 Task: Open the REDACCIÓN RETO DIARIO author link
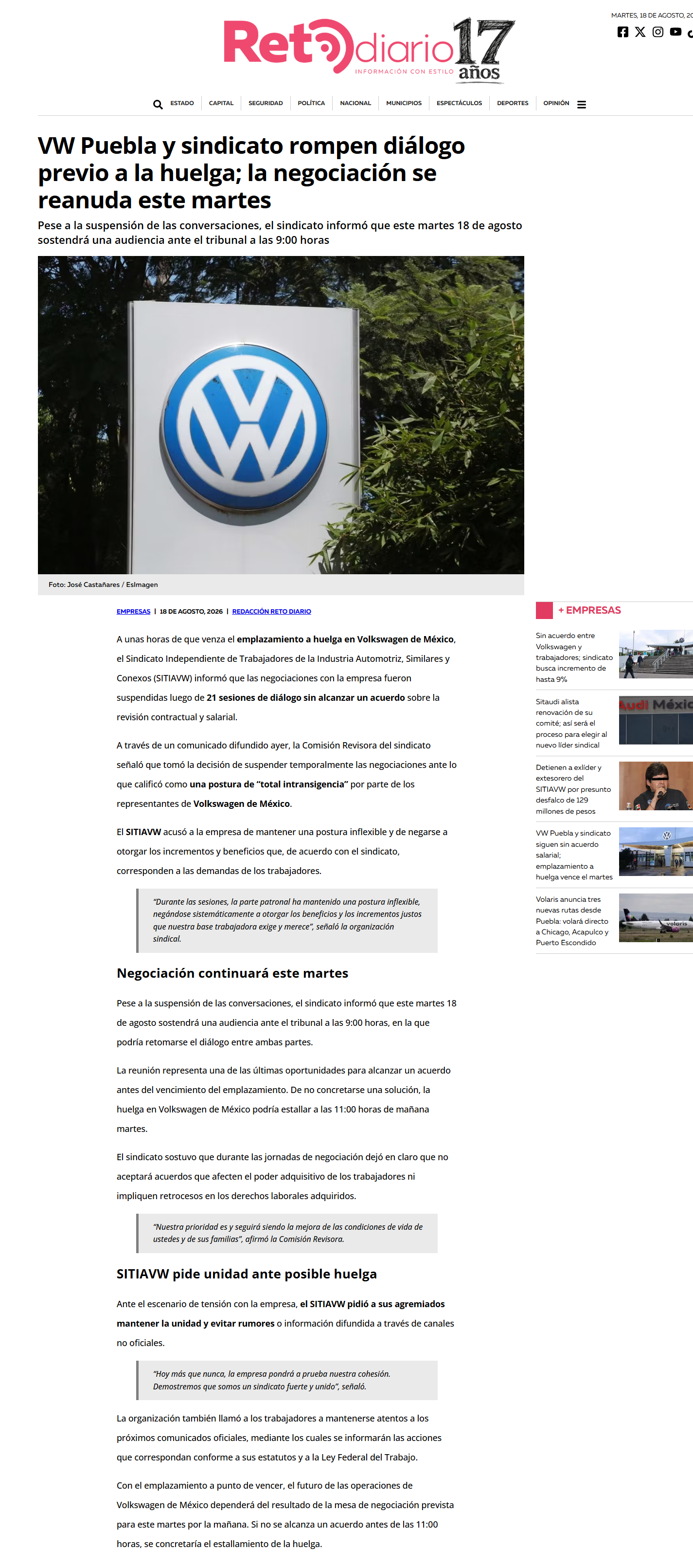tap(271, 611)
